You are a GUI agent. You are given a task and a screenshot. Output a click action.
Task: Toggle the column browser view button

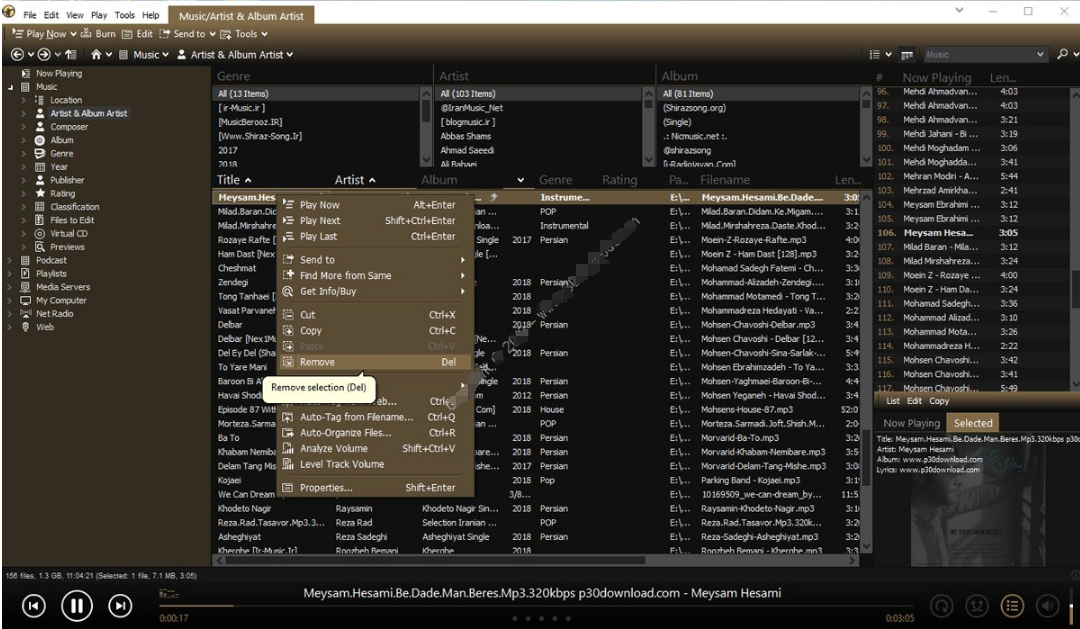pos(907,55)
